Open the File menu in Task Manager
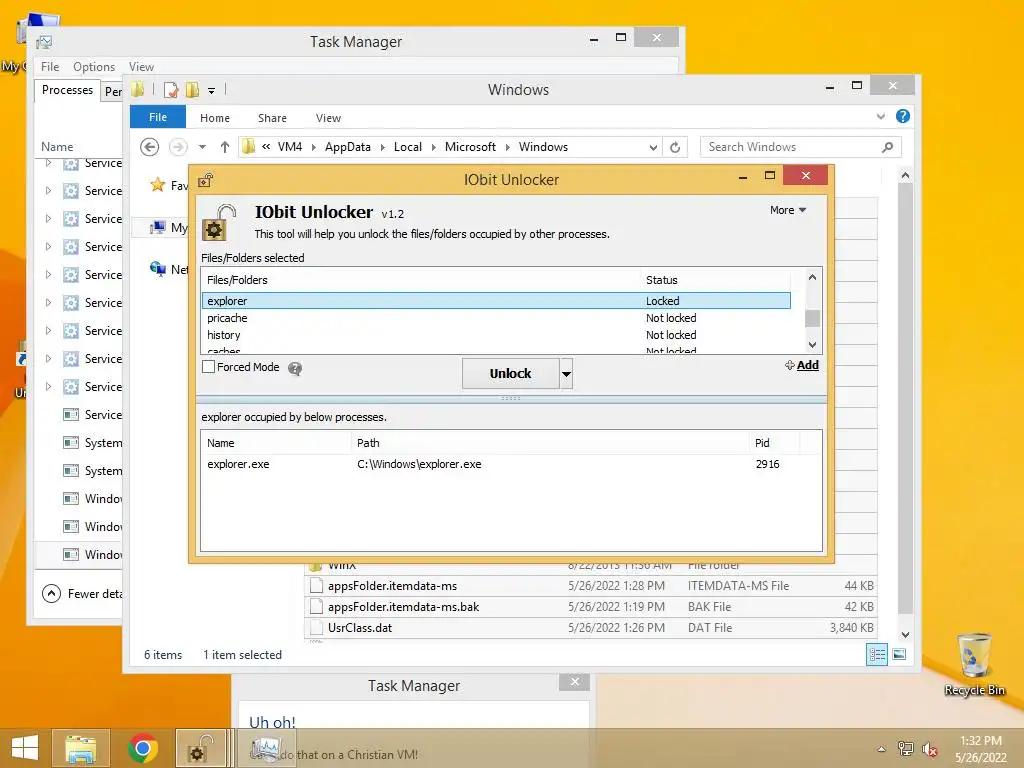Screen dimensions: 1024x768 (x=50, y=67)
